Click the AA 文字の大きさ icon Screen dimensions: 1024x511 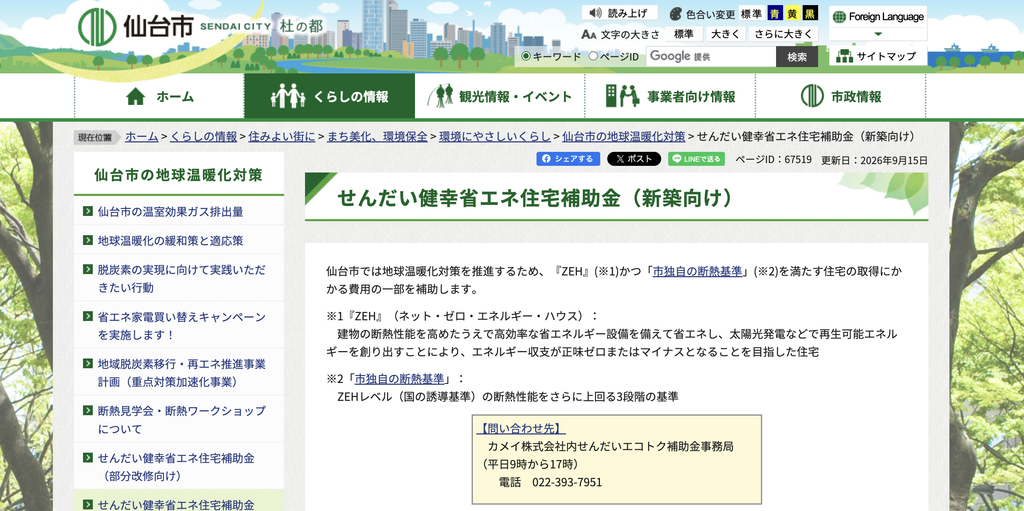pyautogui.click(x=588, y=35)
